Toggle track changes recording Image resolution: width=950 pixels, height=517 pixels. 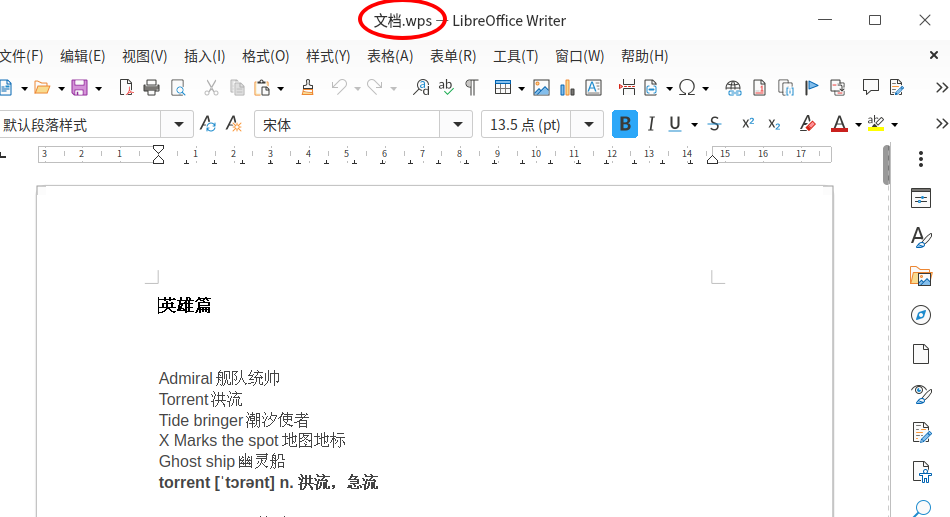coord(897,88)
